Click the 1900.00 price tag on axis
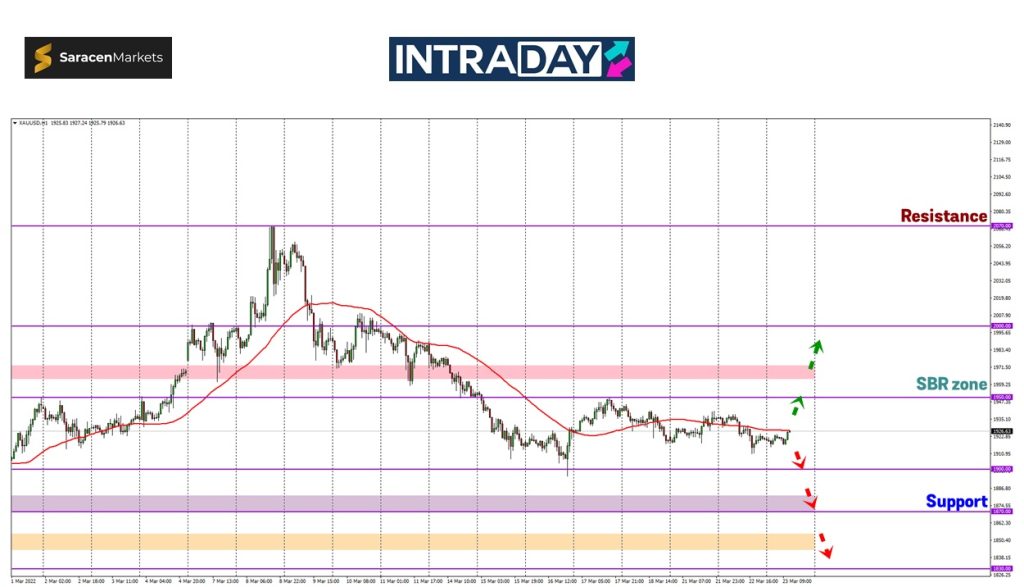The height and width of the screenshot is (587, 1024). pyautogui.click(x=1000, y=469)
